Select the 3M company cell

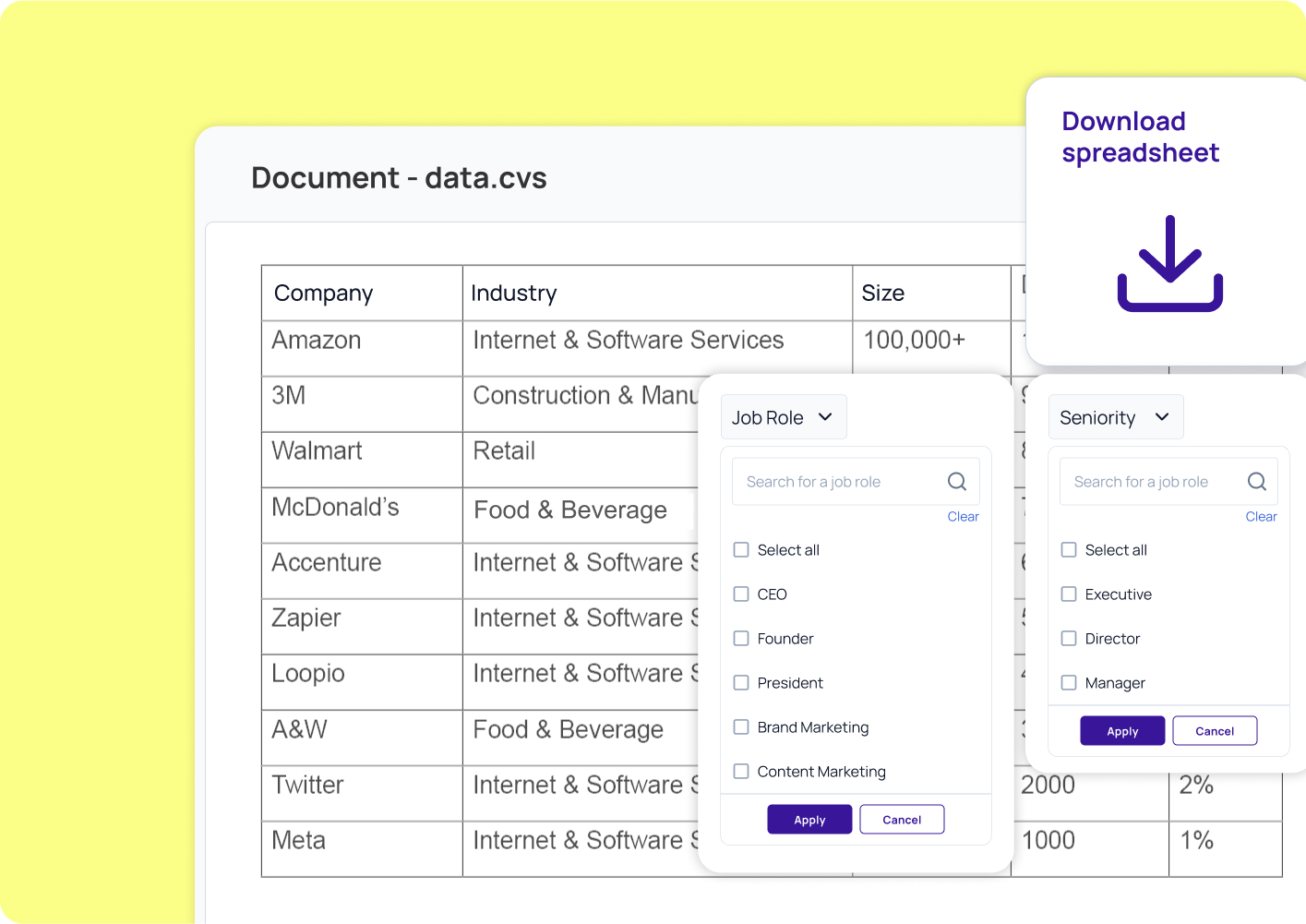[x=362, y=404]
